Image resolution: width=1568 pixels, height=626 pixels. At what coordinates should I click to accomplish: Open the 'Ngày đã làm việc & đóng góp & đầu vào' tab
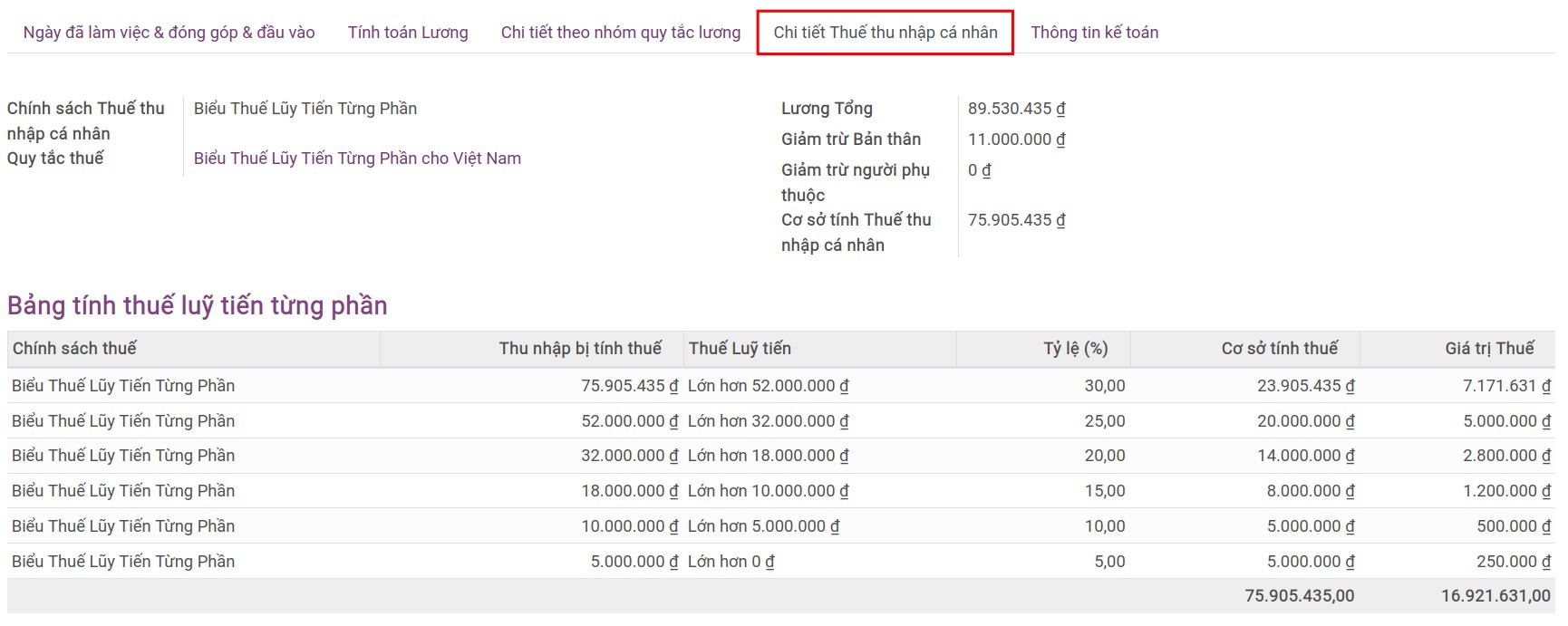(169, 33)
